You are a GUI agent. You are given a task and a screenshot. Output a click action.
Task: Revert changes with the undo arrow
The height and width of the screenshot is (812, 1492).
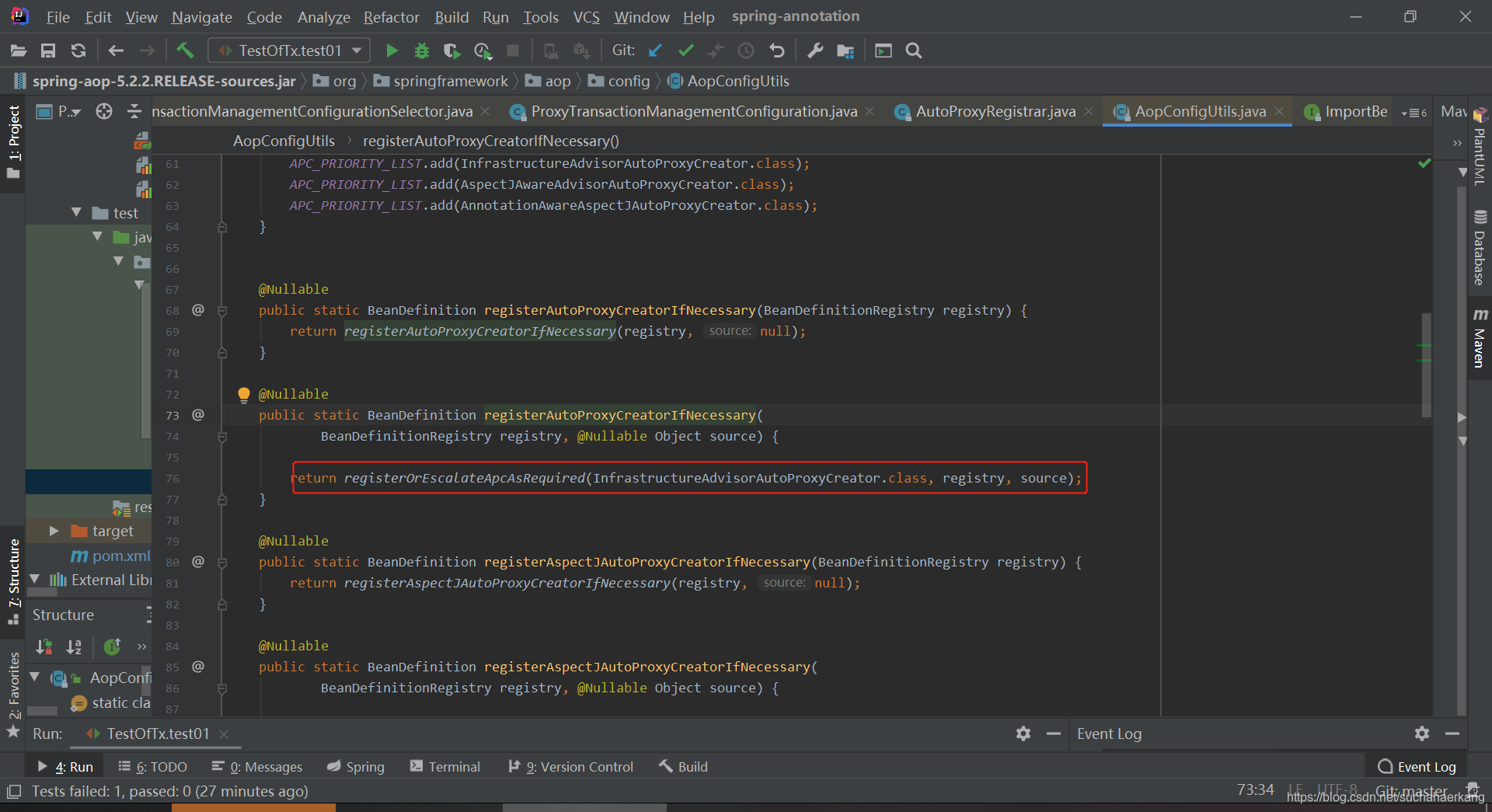[776, 51]
